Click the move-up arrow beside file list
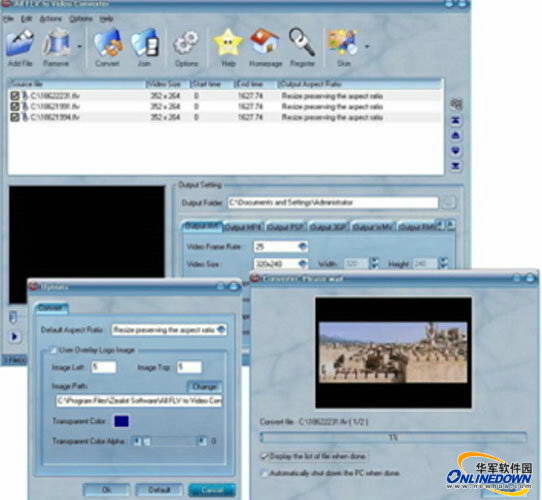Image resolution: width=542 pixels, height=500 pixels. [456, 136]
